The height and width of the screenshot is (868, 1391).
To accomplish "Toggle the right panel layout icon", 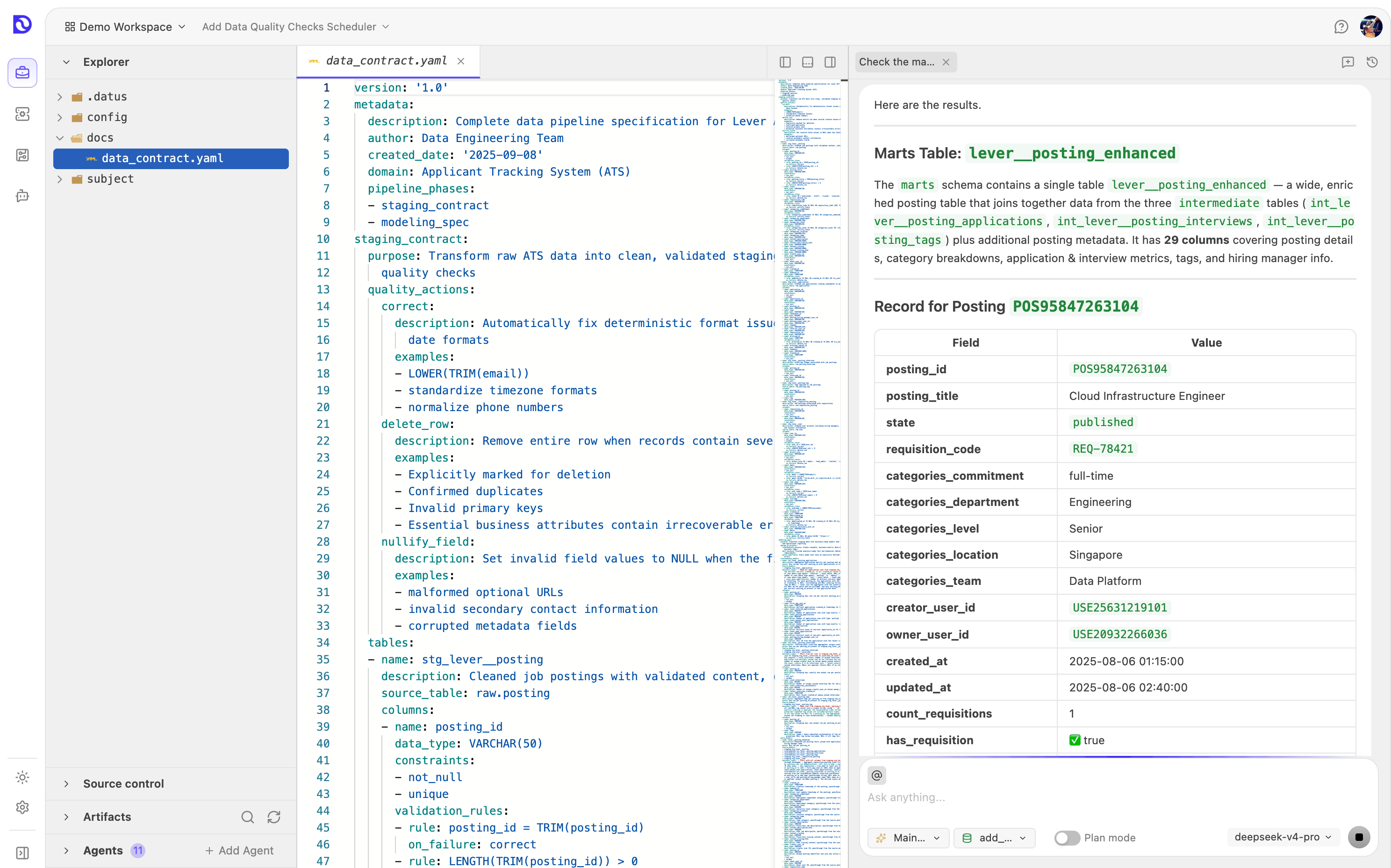I will [x=830, y=62].
